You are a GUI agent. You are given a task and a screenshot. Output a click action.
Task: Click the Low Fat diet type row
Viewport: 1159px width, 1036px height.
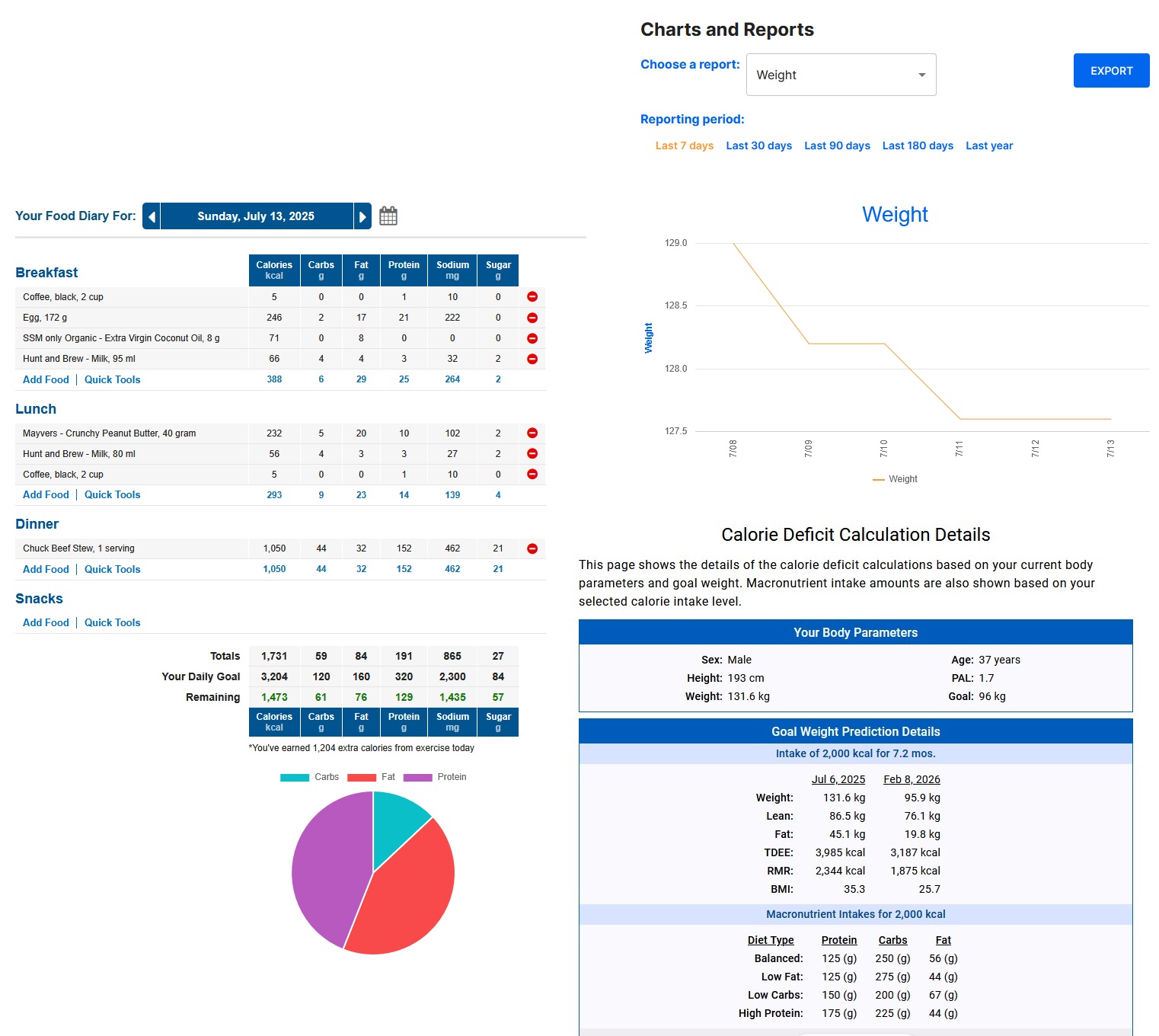(859, 977)
